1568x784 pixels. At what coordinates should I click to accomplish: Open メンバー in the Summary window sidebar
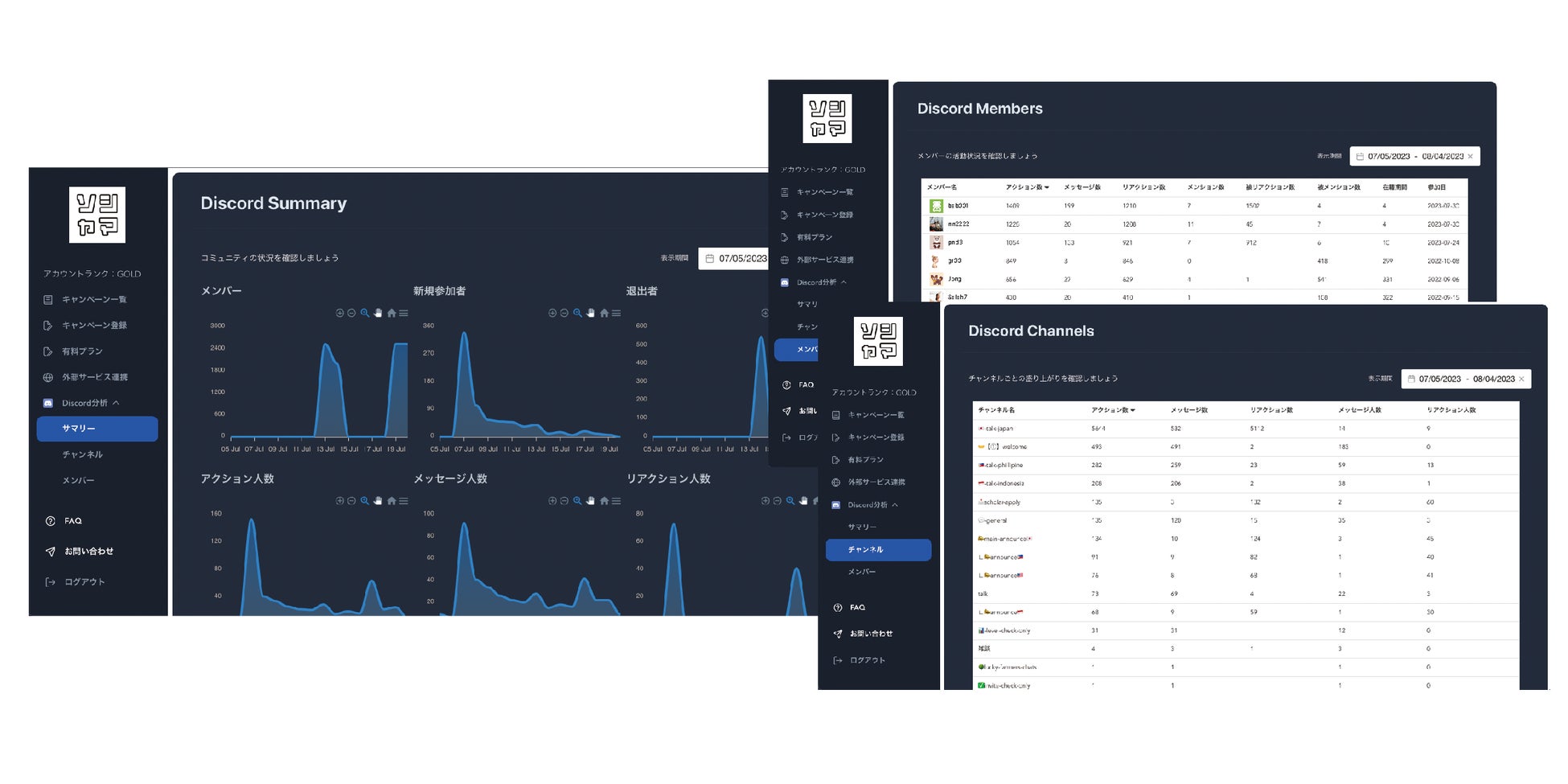tap(79, 480)
